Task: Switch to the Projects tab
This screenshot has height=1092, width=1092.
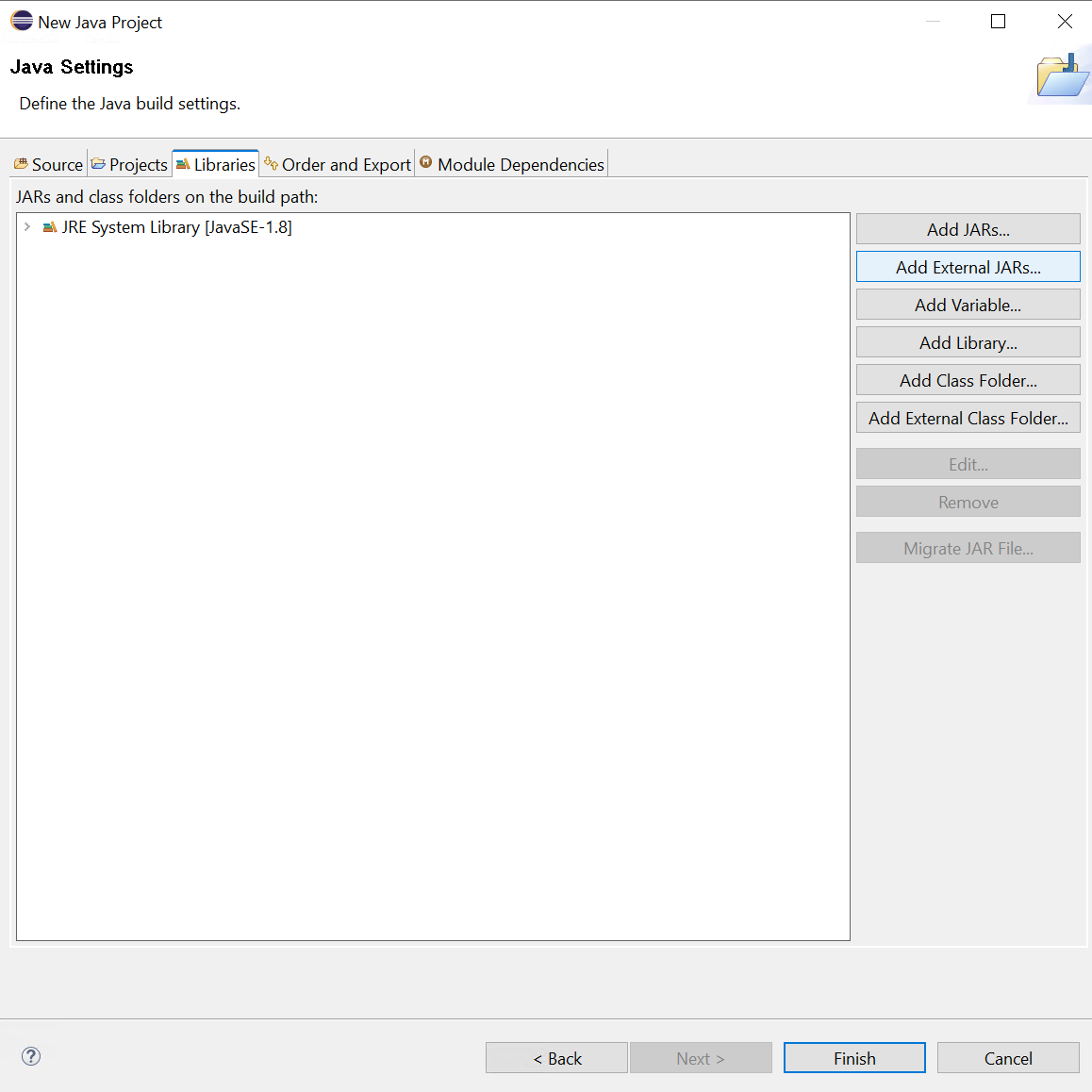Action: click(129, 164)
